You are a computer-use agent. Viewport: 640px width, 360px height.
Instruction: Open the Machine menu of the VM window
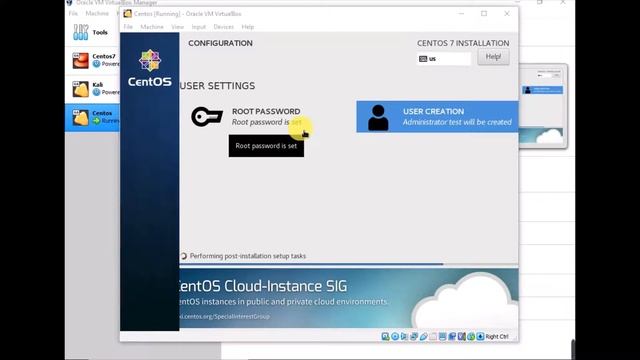(152, 27)
